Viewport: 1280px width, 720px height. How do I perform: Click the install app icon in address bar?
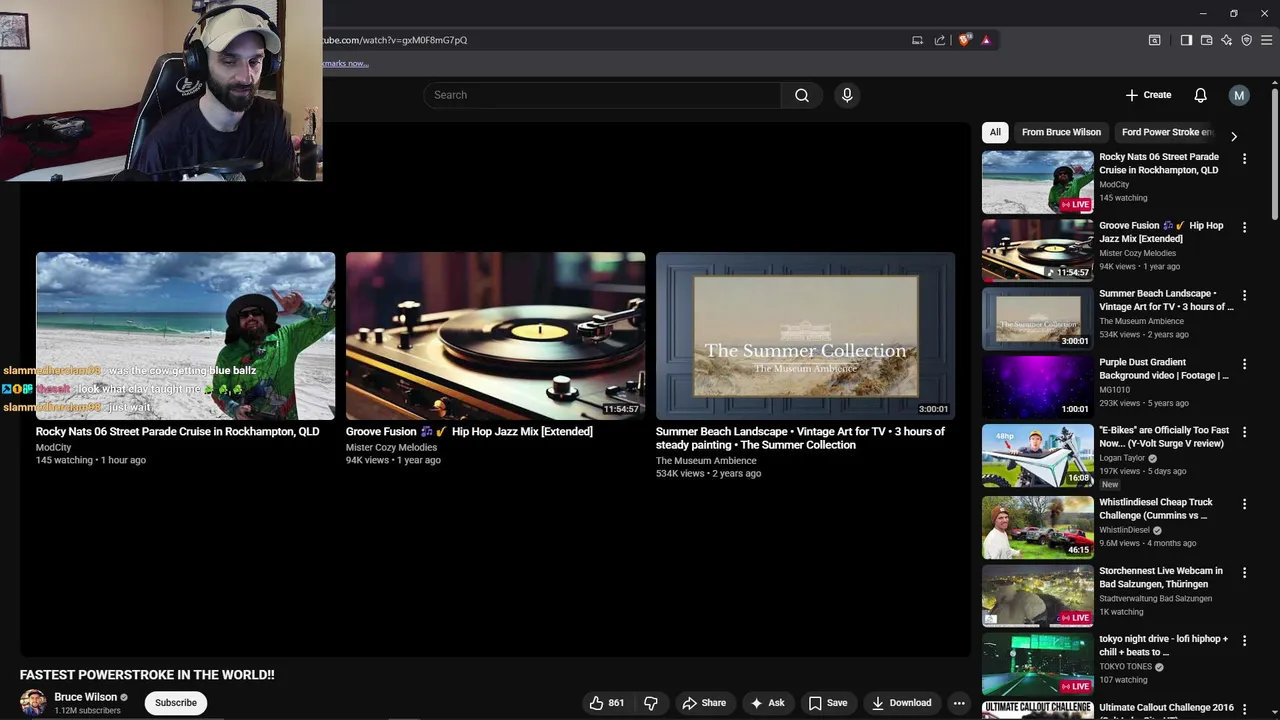click(917, 40)
